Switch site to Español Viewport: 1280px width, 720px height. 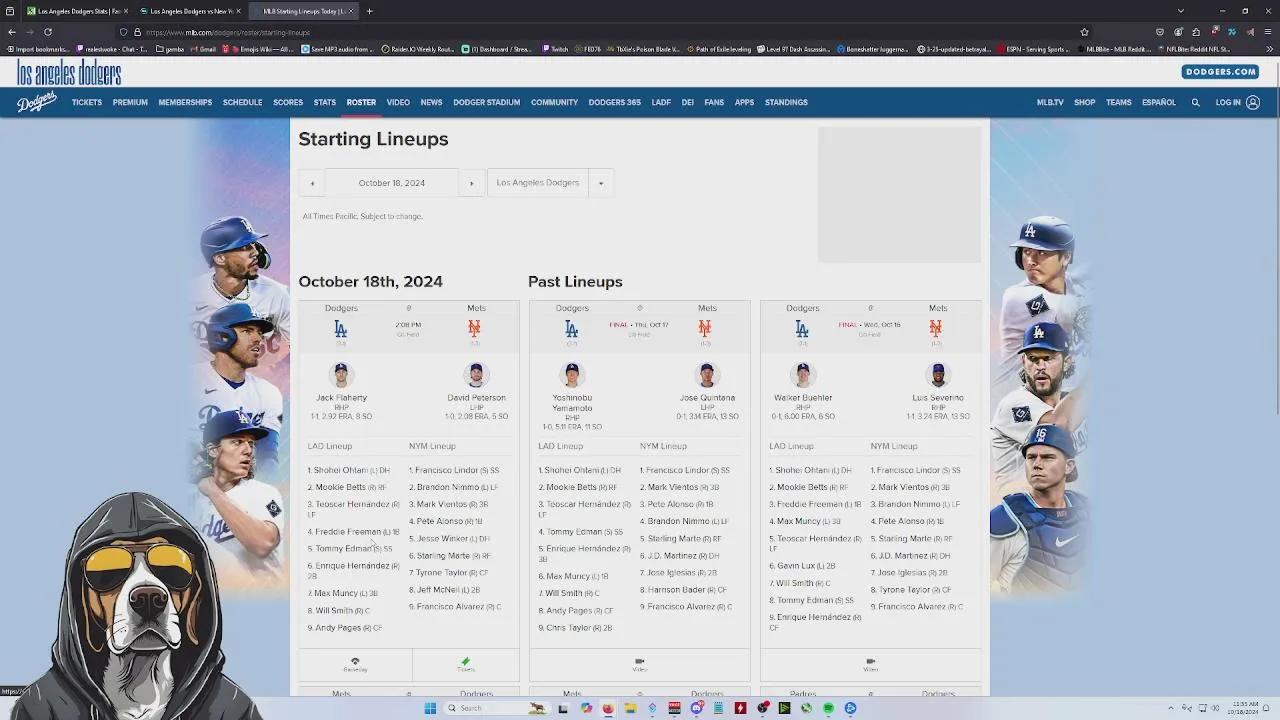pyautogui.click(x=1159, y=102)
